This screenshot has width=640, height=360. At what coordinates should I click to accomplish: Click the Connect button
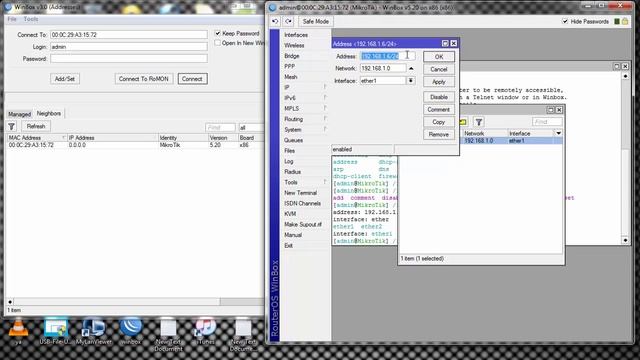click(x=192, y=79)
